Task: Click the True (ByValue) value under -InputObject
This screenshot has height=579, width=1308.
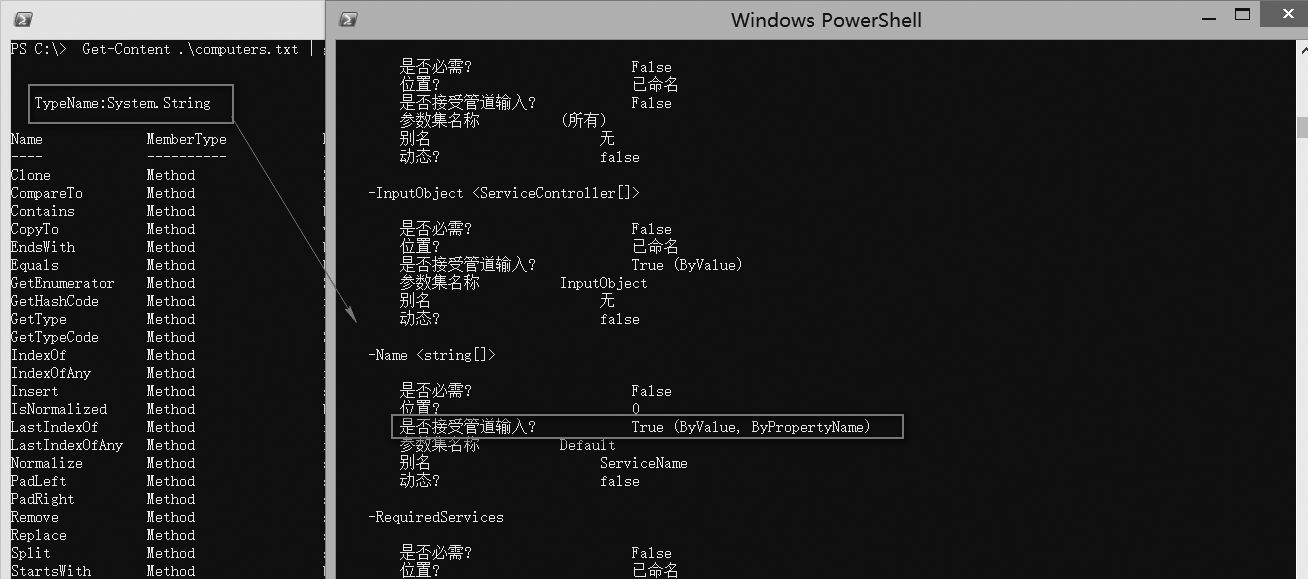Action: [686, 265]
